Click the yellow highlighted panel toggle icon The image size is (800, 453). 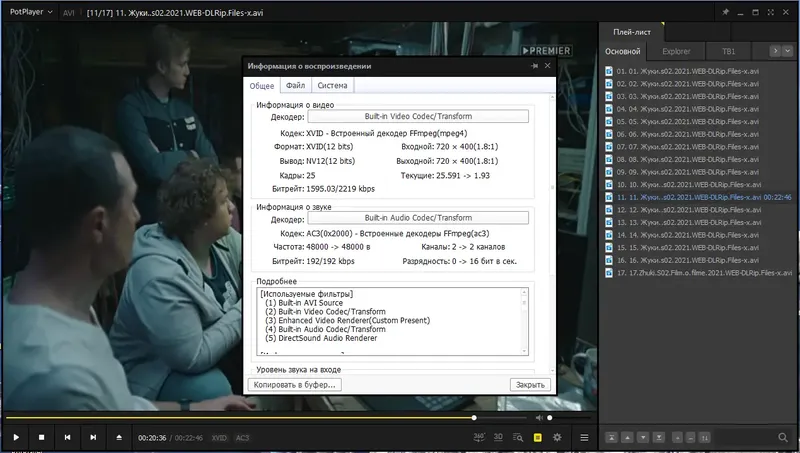coord(537,437)
